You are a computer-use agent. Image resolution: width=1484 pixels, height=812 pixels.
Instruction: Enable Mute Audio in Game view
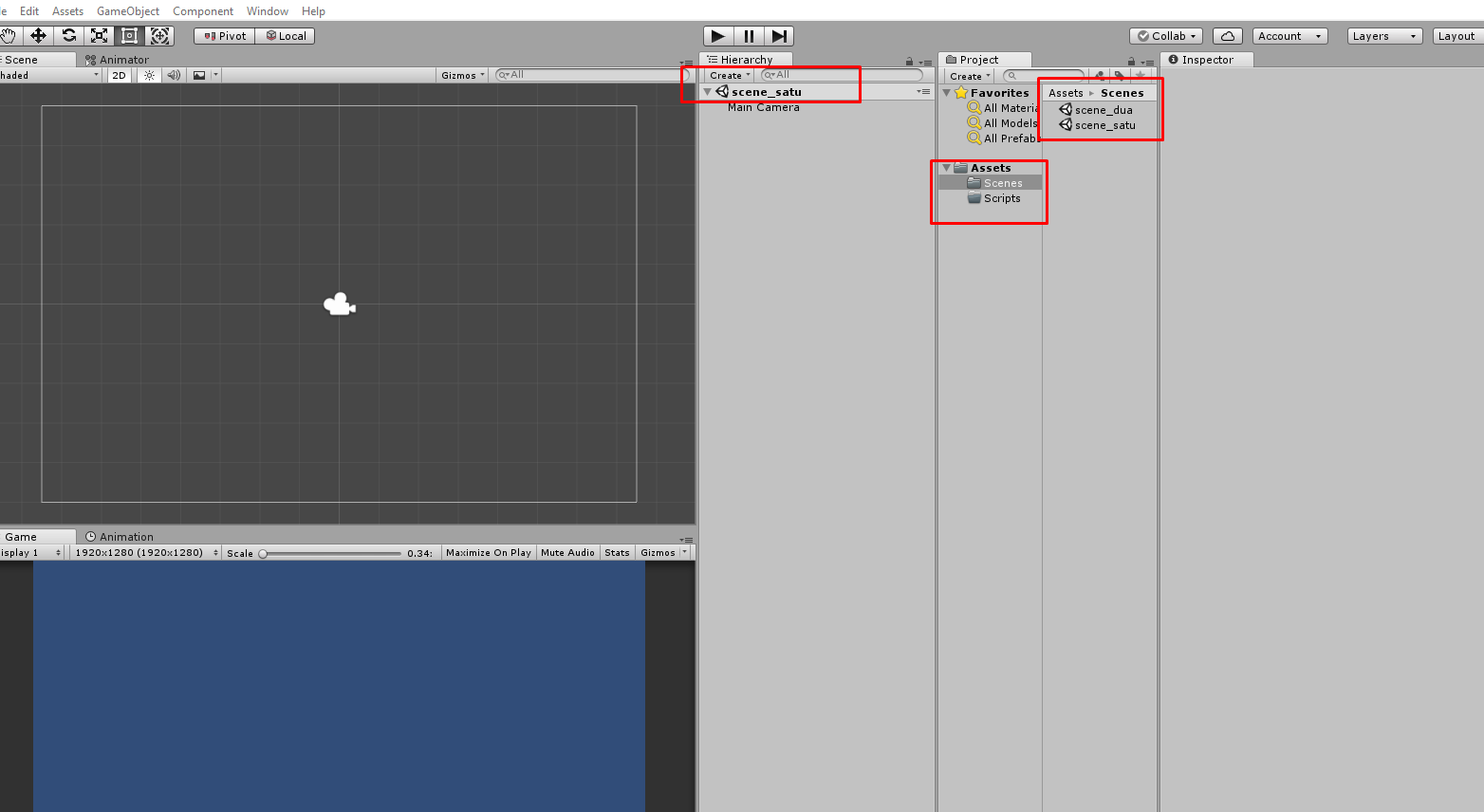(x=567, y=552)
